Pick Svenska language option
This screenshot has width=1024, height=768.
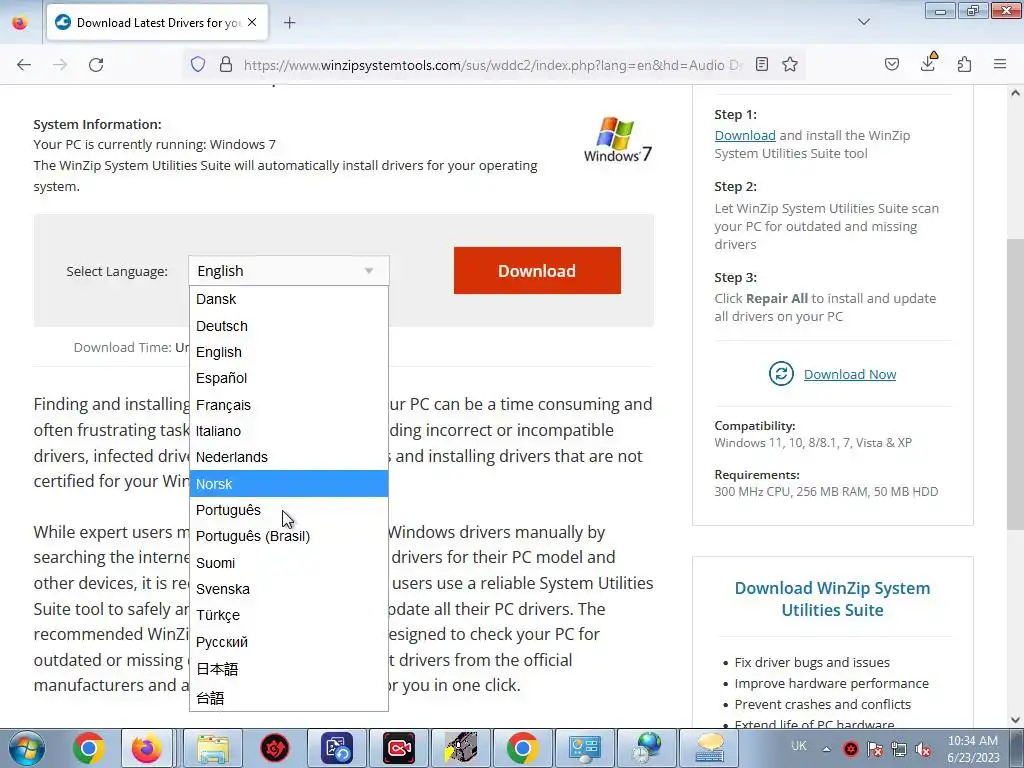tap(289, 589)
